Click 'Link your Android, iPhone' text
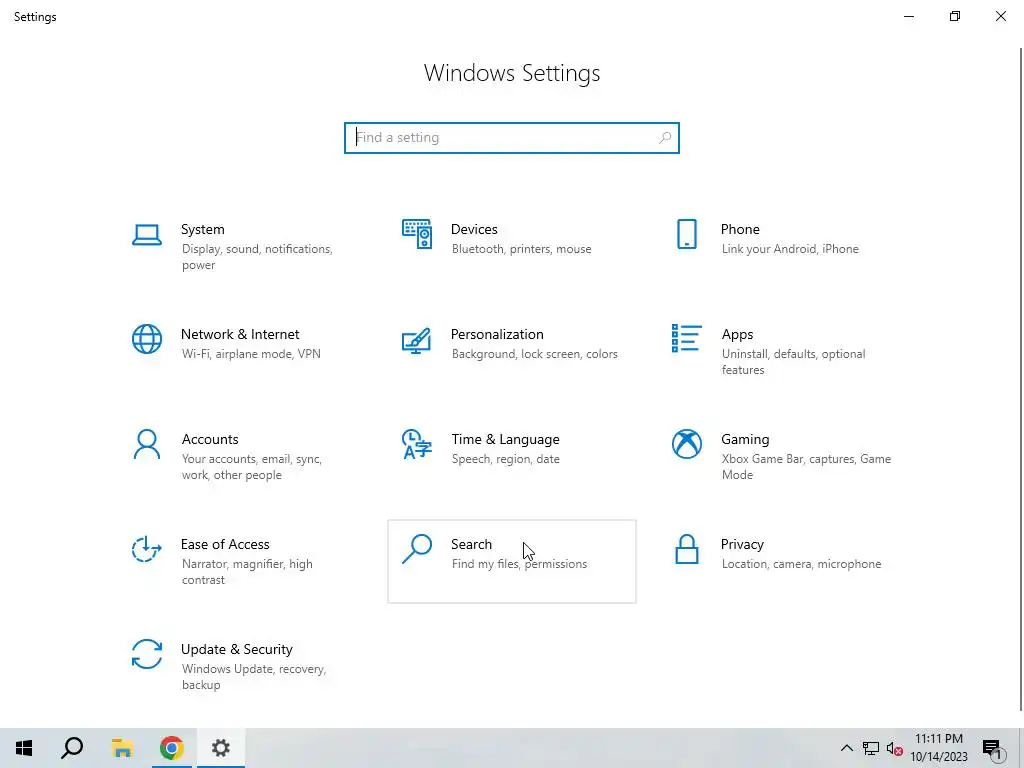This screenshot has height=768, width=1024. 790,249
